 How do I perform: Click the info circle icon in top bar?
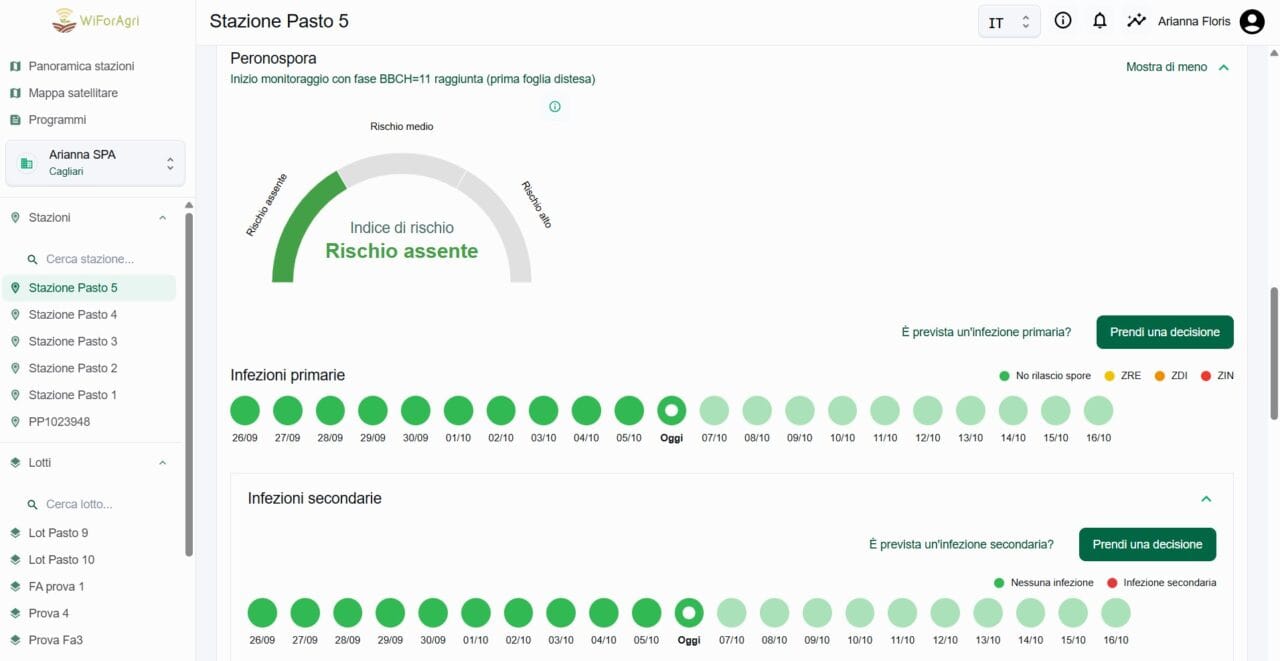[x=1063, y=21]
